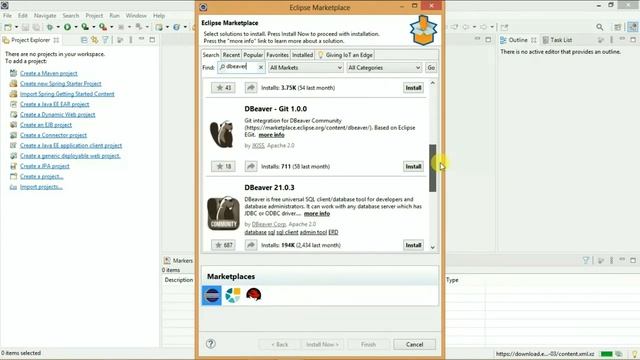Install DBeaver 21.0.3
The height and width of the screenshot is (360, 640).
click(413, 245)
